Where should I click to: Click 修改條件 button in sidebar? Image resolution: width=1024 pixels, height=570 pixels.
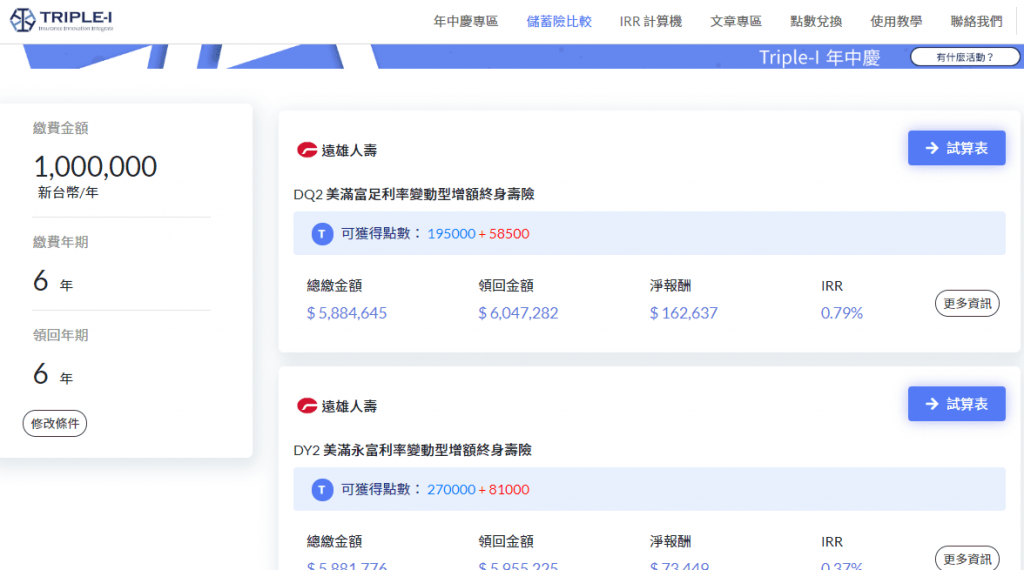(x=55, y=423)
